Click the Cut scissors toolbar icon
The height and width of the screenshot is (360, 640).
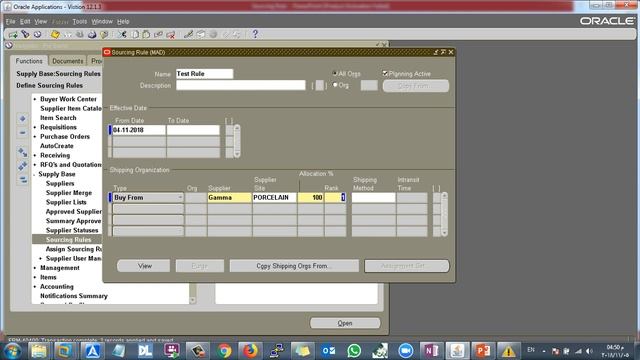coord(122,35)
